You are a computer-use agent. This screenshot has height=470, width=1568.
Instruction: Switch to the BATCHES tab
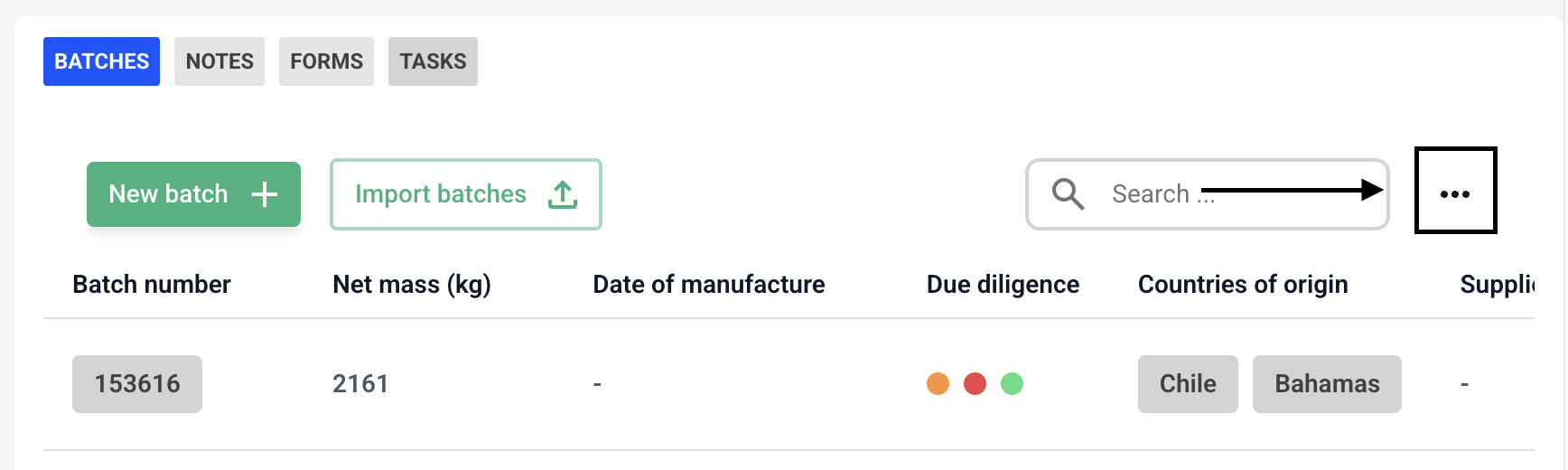tap(101, 61)
